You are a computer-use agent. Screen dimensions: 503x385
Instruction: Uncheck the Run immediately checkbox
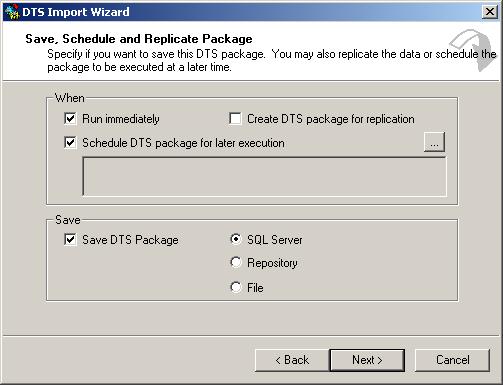coord(70,118)
